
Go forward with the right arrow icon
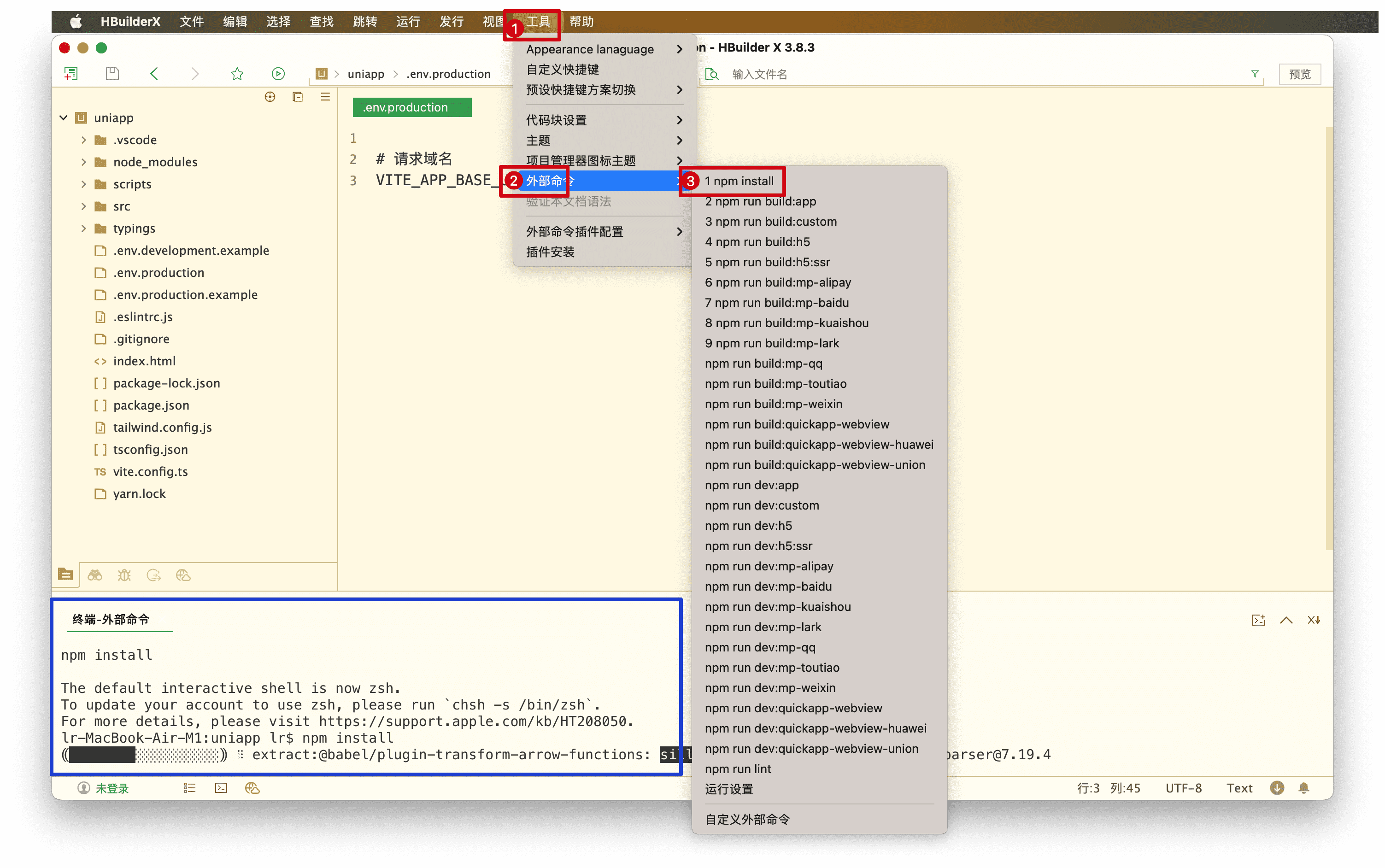pyautogui.click(x=195, y=73)
